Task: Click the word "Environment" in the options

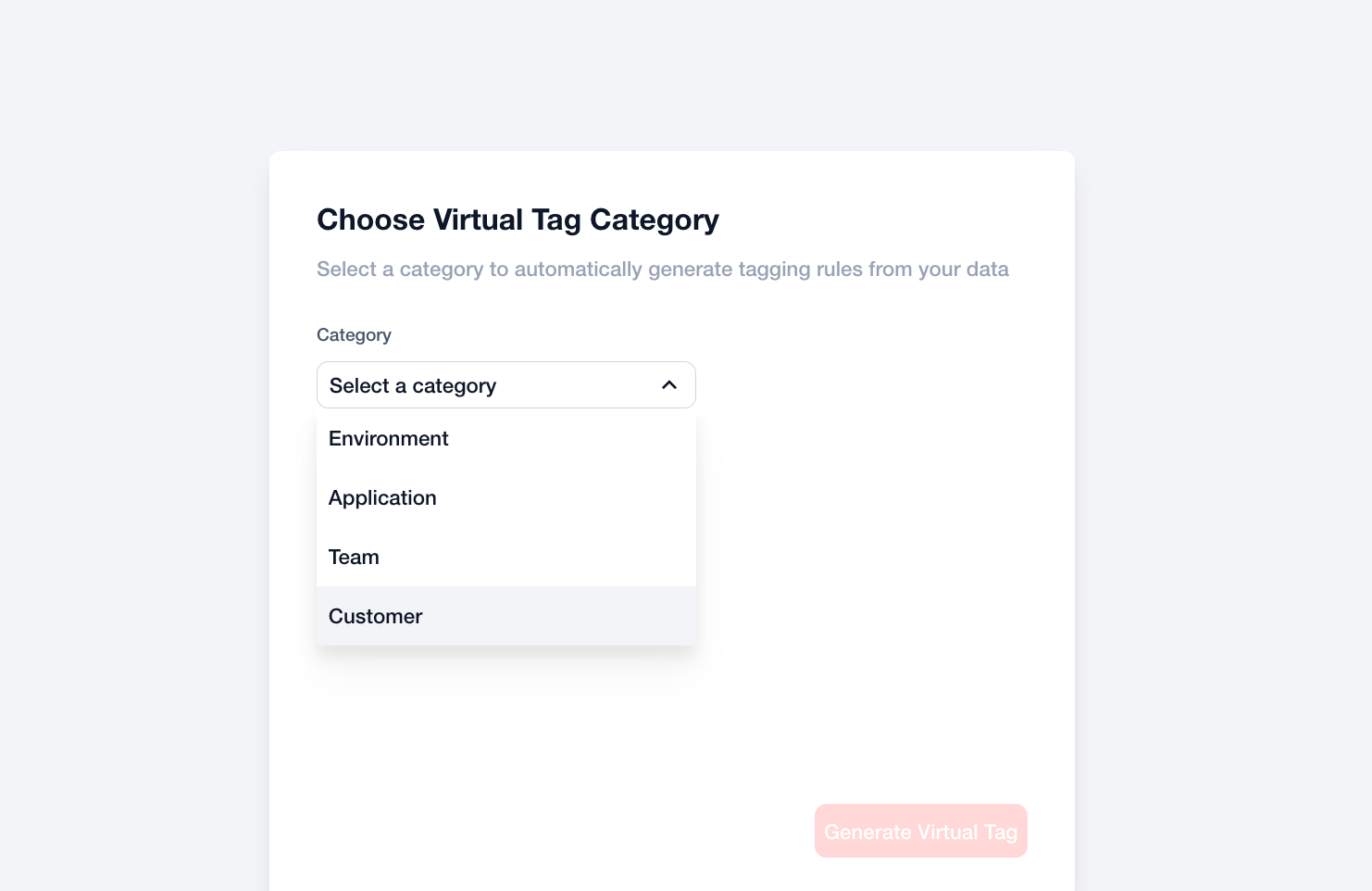Action: [x=388, y=439]
